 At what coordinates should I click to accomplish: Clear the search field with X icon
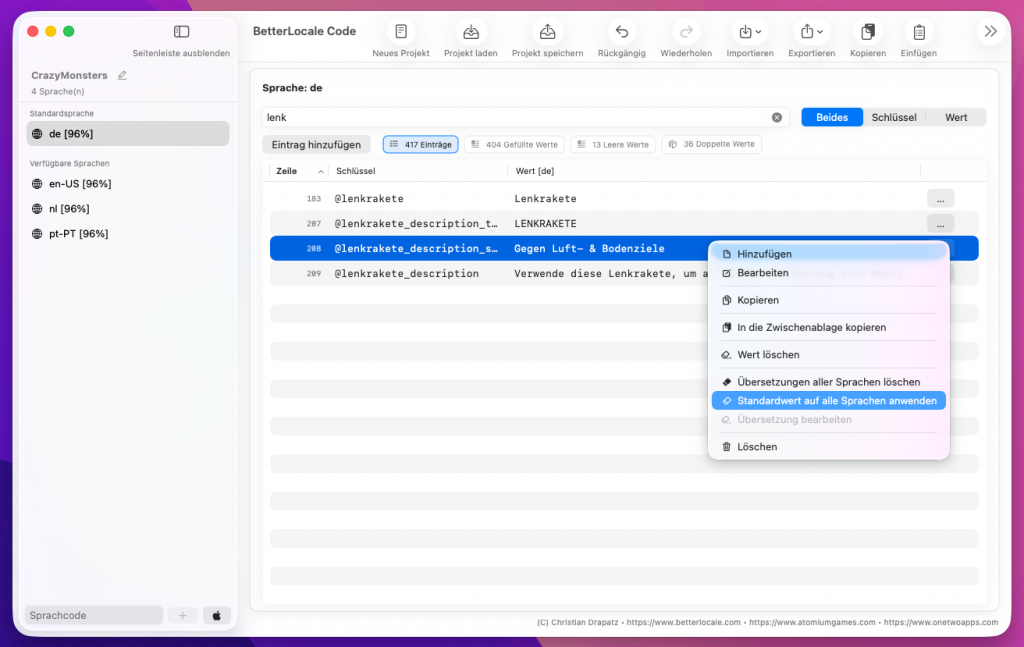tap(777, 117)
